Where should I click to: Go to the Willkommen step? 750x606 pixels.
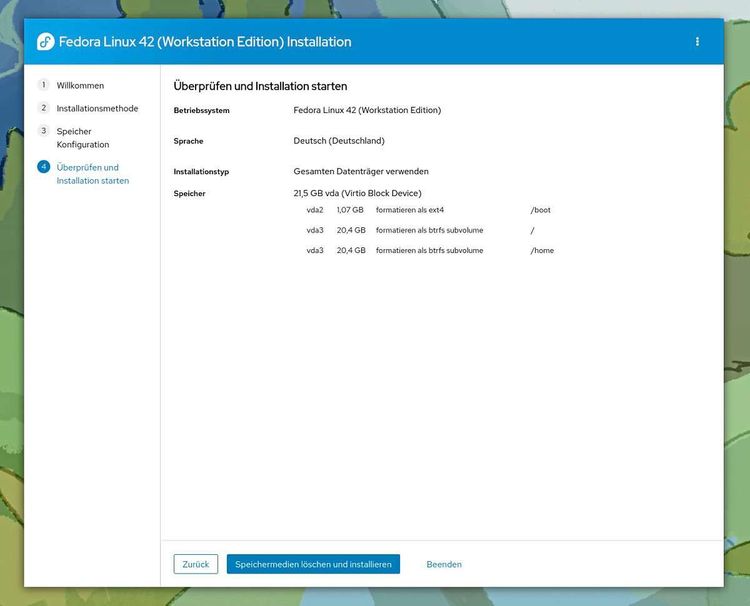tap(80, 86)
